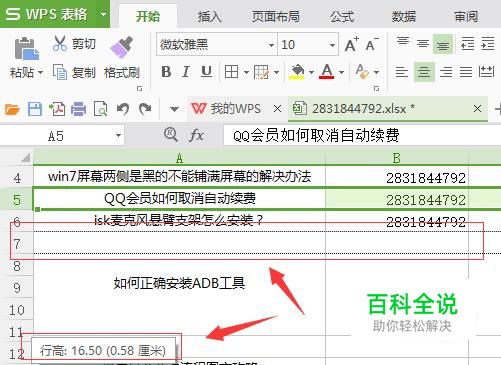Expand quick access toolbar options
This screenshot has height=365, width=501.
(174, 109)
